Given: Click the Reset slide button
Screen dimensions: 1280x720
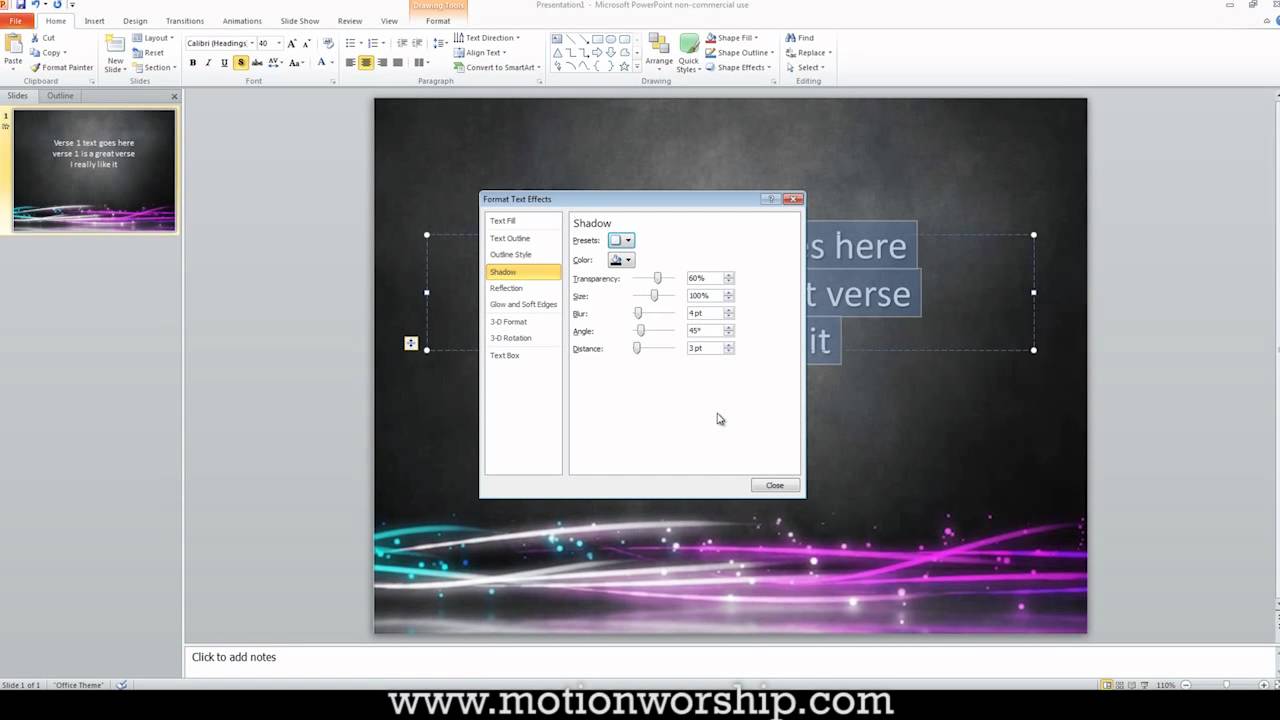Looking at the screenshot, I should [148, 53].
